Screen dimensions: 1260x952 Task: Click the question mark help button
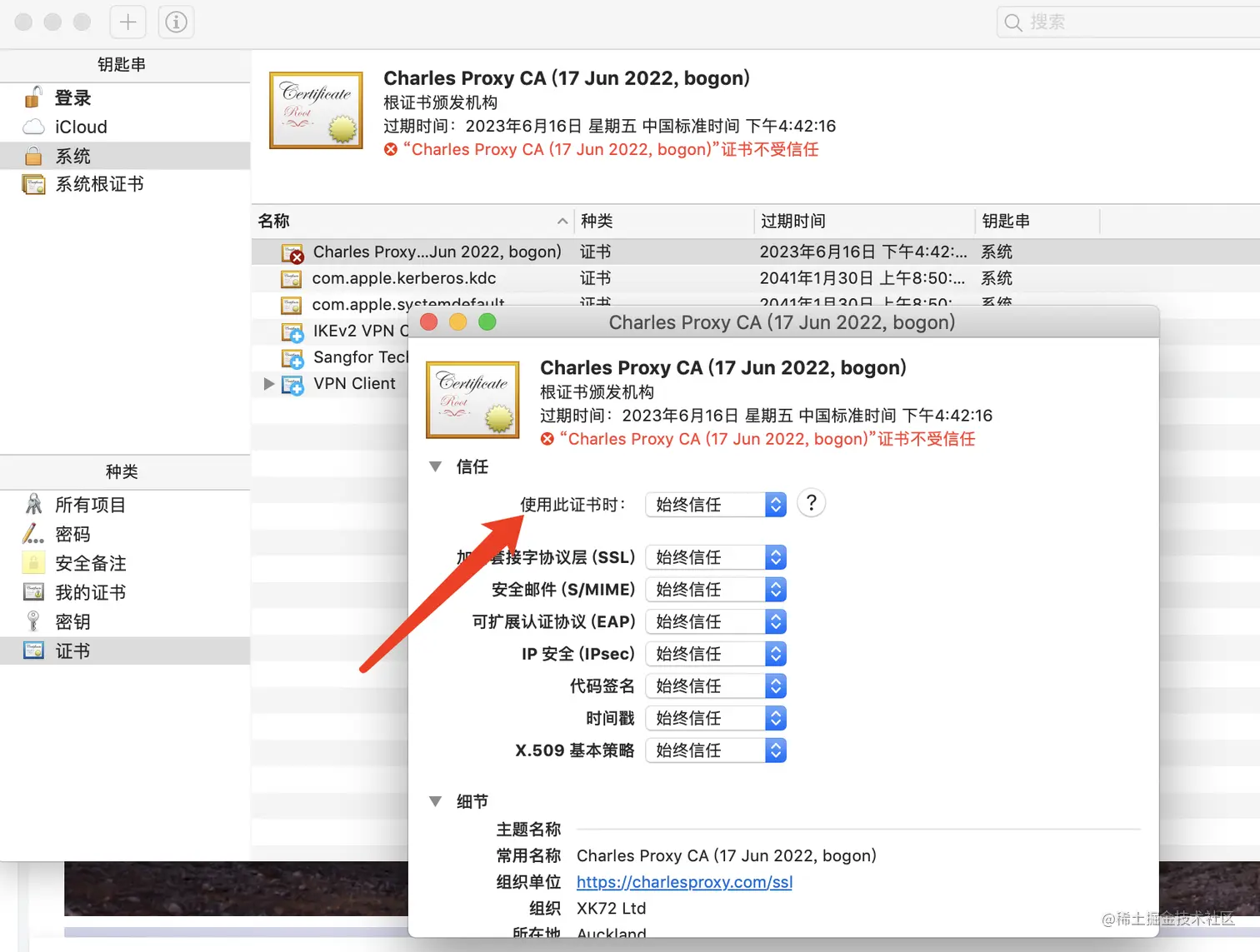tap(812, 503)
